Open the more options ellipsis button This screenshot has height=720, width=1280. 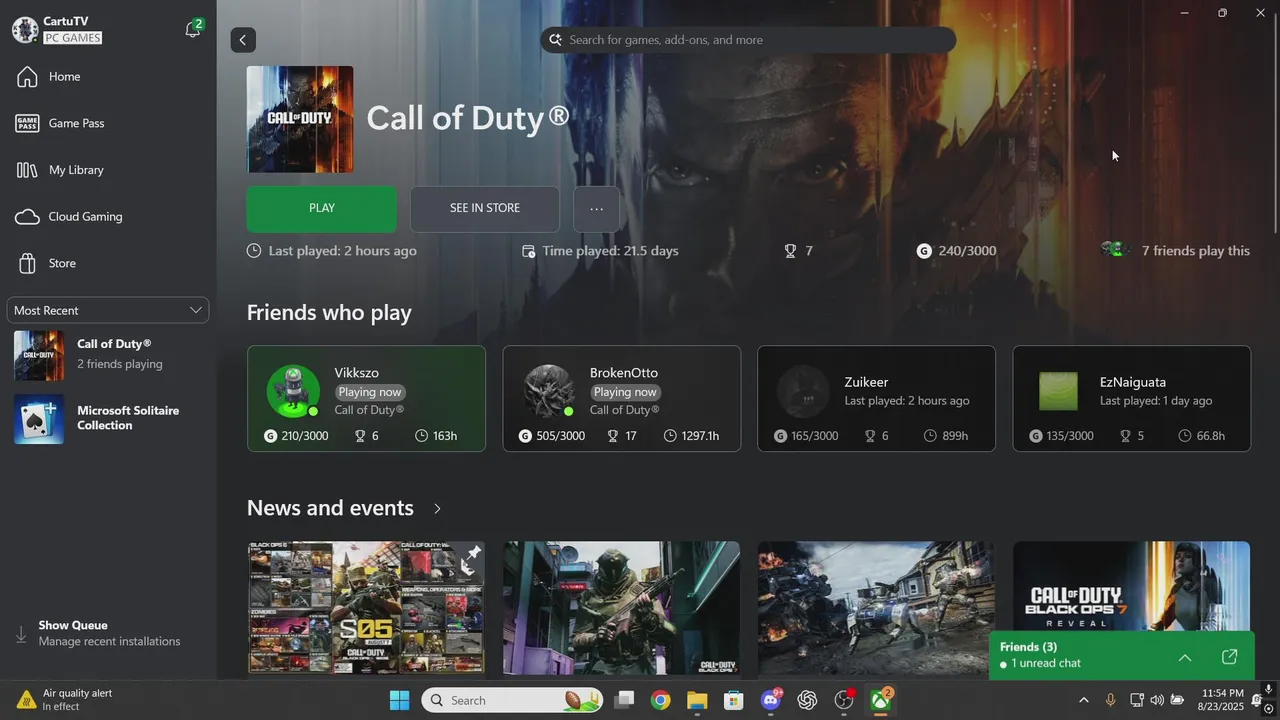(x=597, y=209)
